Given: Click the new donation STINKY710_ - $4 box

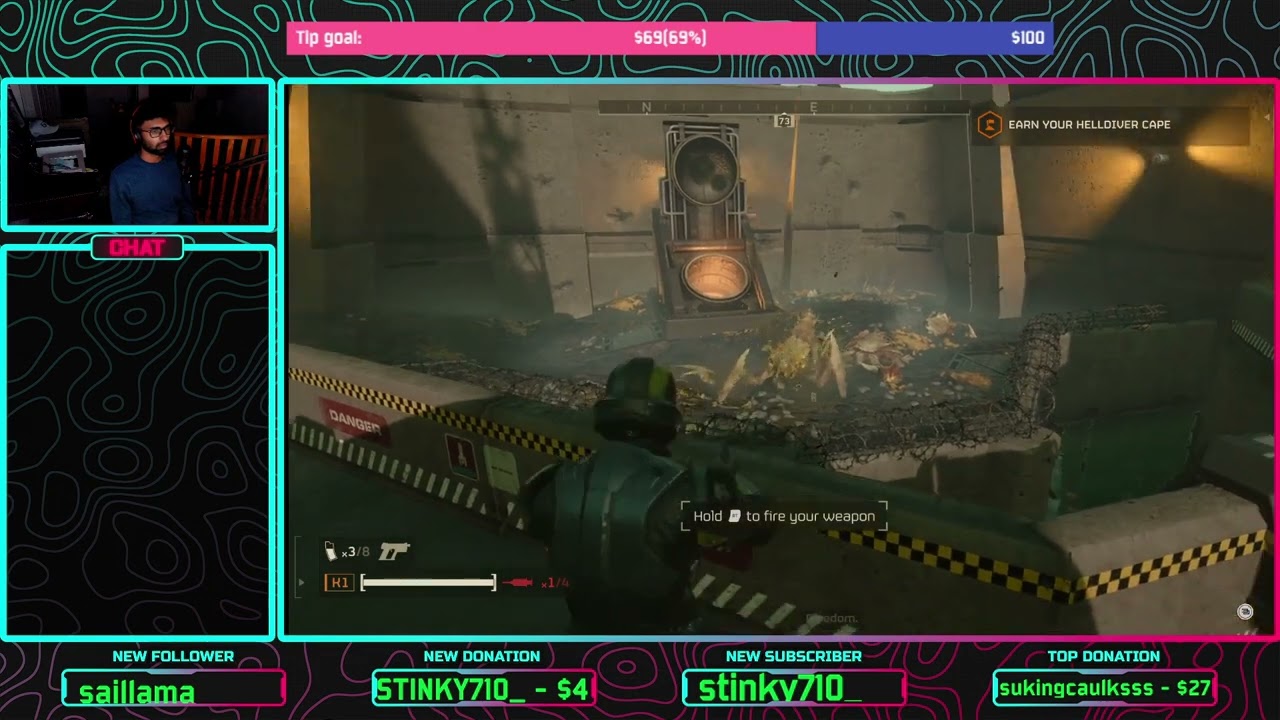Looking at the screenshot, I should click(484, 688).
